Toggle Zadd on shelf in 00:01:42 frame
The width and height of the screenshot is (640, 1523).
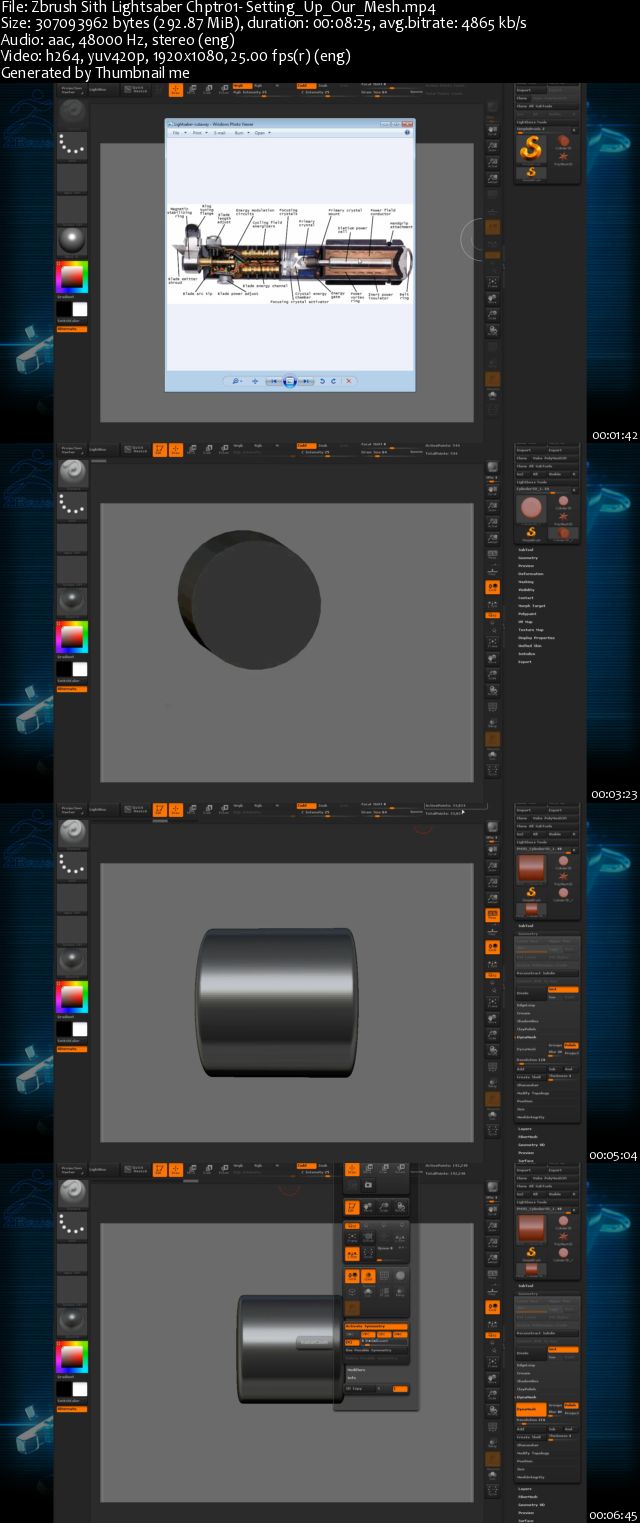pos(306,86)
